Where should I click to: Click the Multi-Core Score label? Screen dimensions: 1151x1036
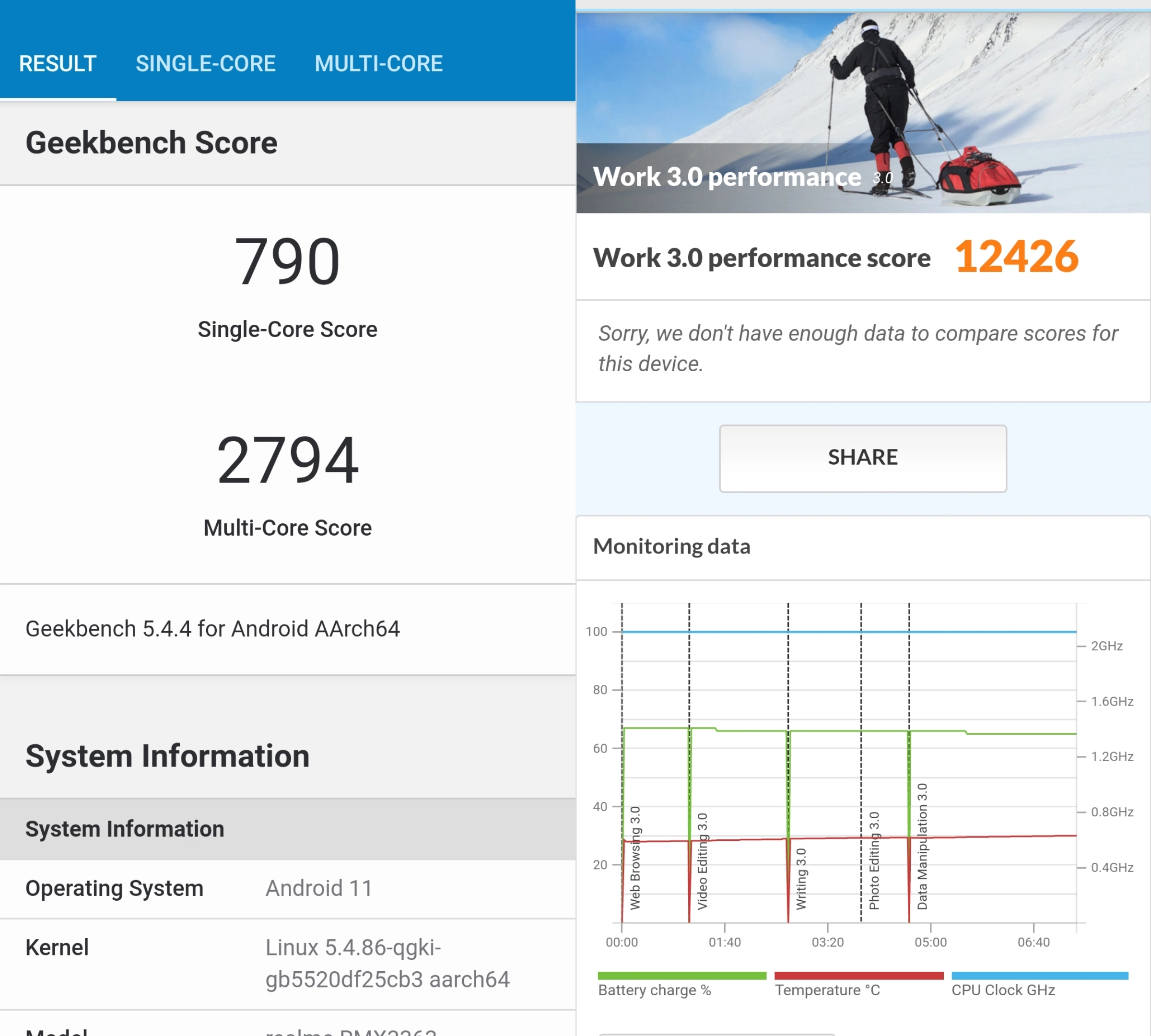(287, 528)
